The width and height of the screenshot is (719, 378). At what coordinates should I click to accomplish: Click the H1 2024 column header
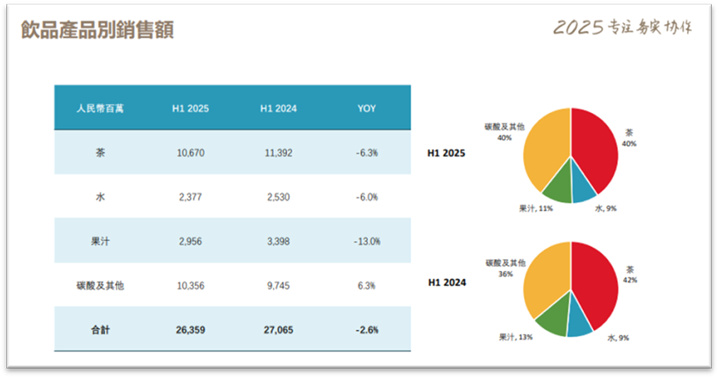click(278, 109)
